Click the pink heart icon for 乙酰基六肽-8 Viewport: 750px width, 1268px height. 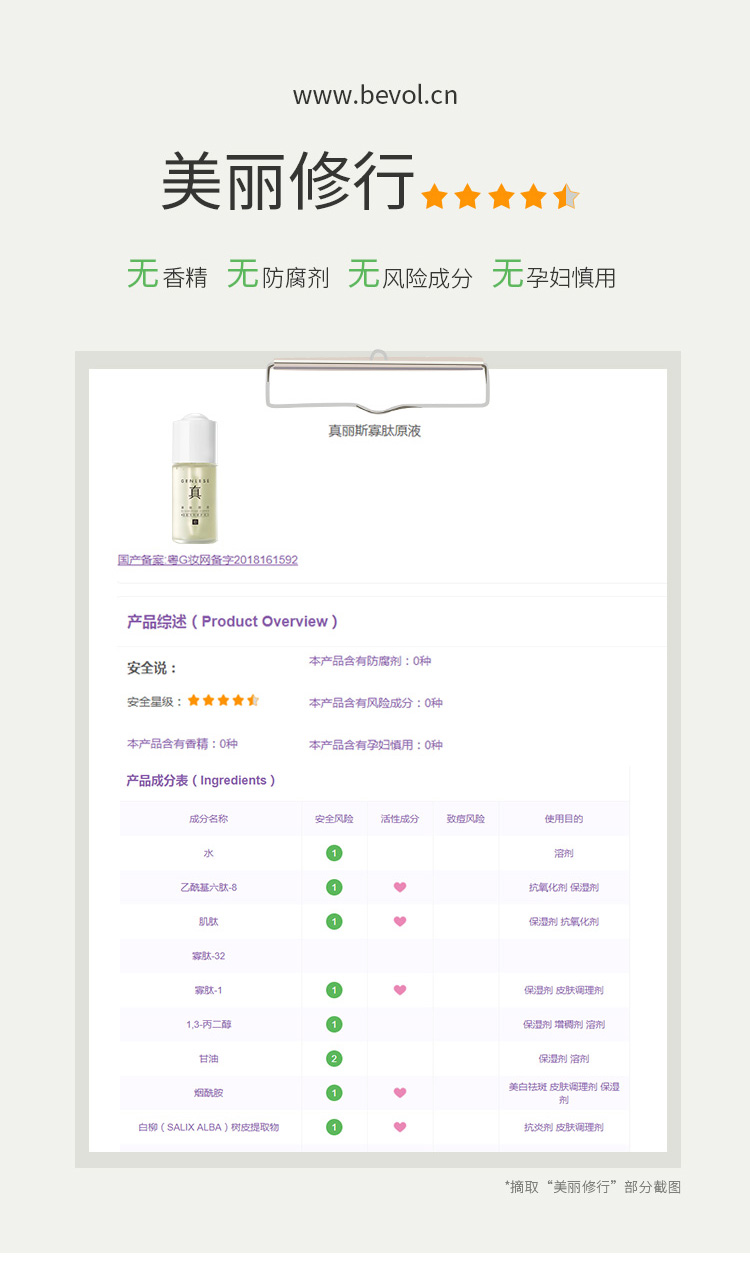400,887
